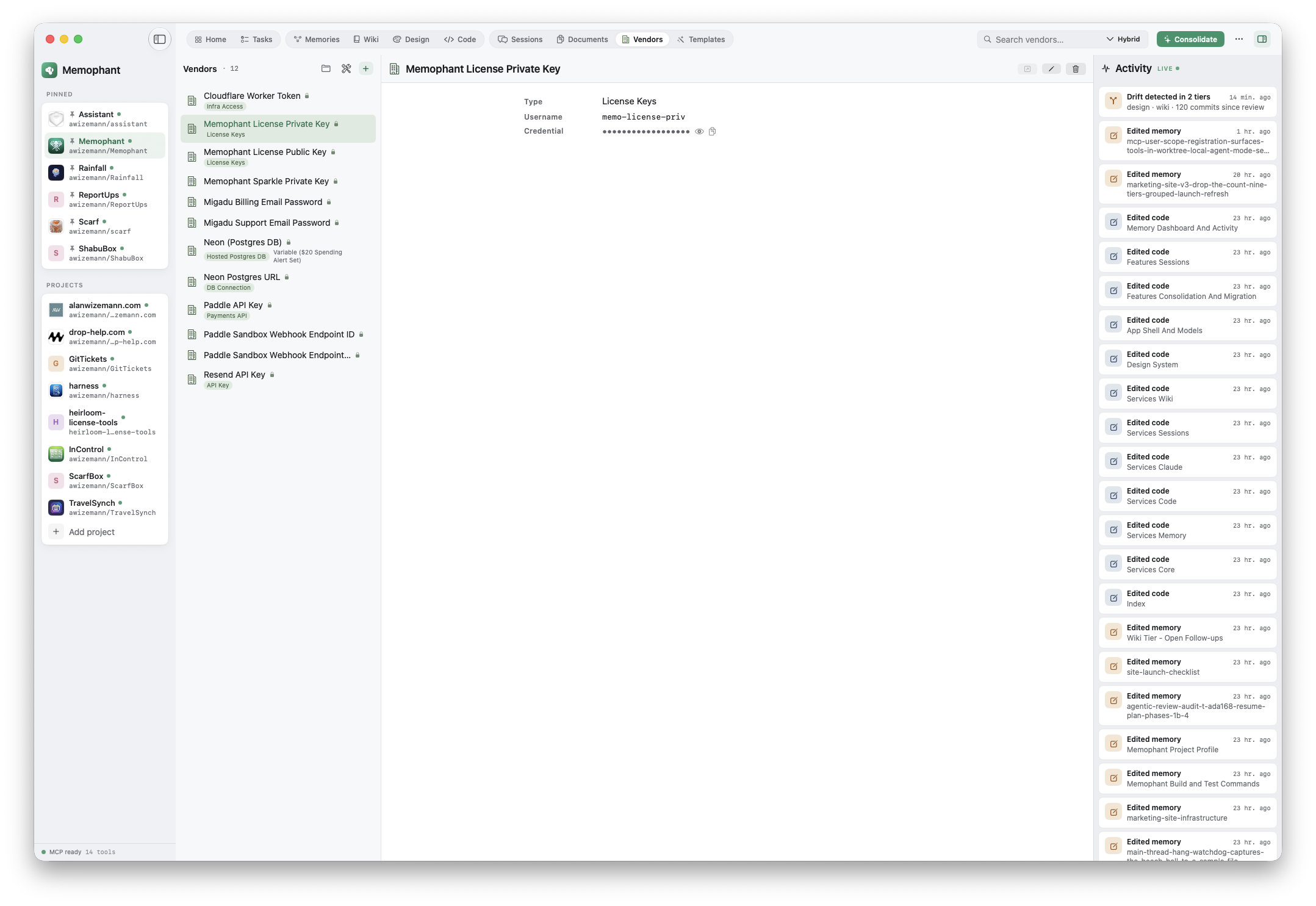Select Paddle Sandbox Webhook Endpoint ID entry
This screenshot has height=906, width=1316.
pyautogui.click(x=278, y=334)
